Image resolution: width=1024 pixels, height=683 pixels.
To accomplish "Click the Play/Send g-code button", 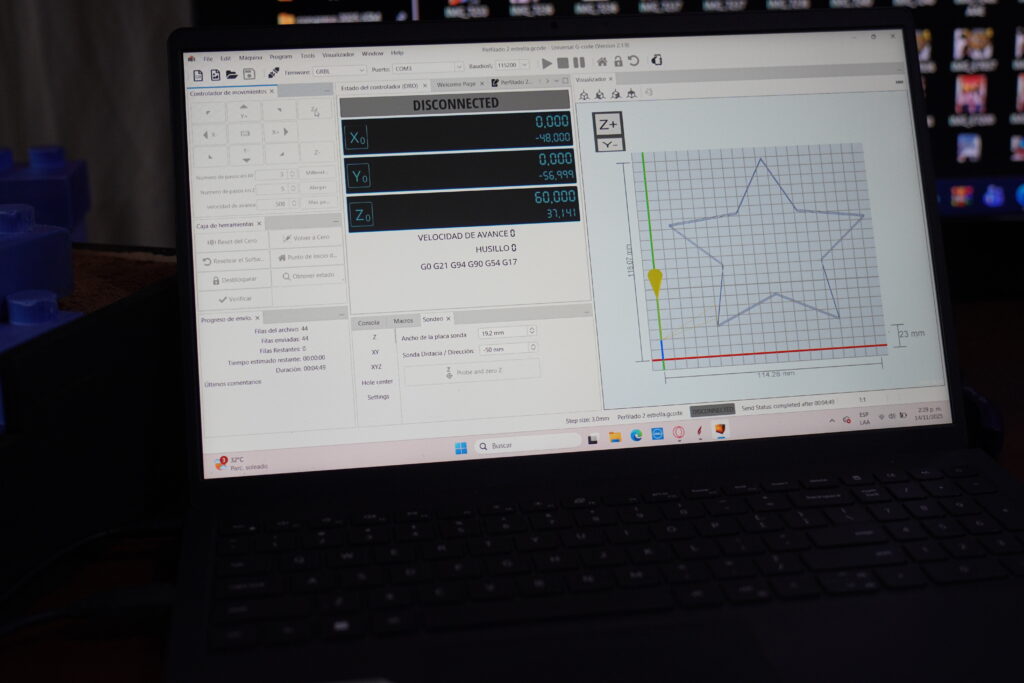I will 547,63.
